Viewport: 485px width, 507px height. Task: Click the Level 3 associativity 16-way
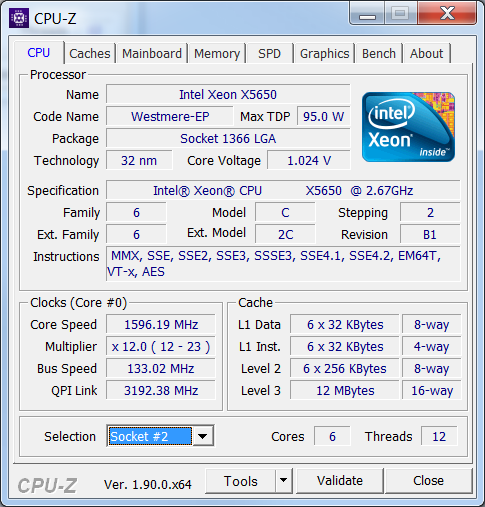point(432,390)
